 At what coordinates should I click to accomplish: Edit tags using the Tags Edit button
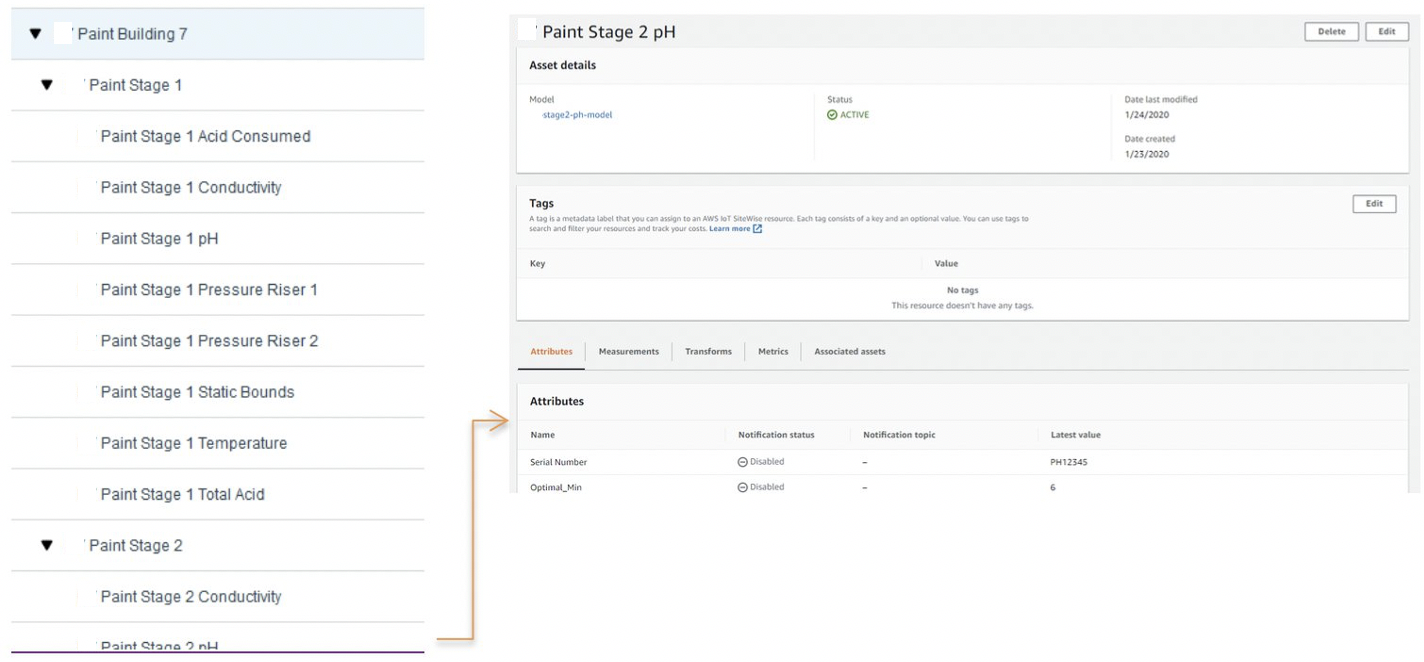1374,204
